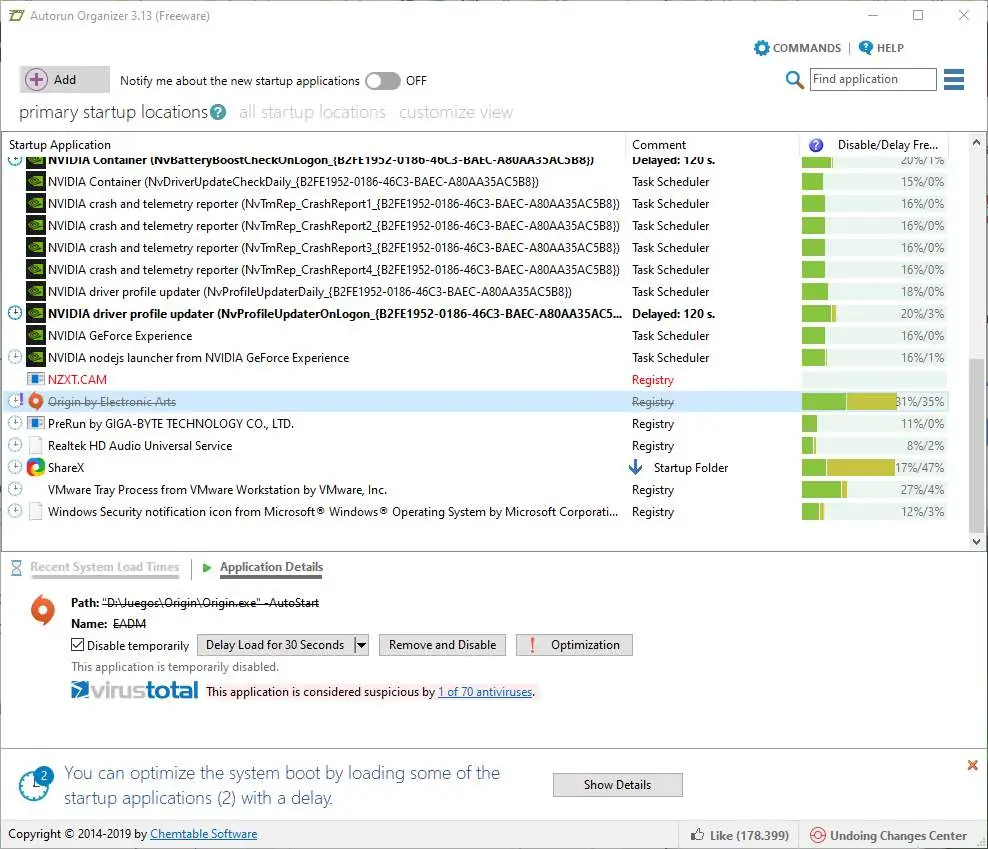
Task: Click the clock icon on PreRun row
Action: pyautogui.click(x=15, y=423)
